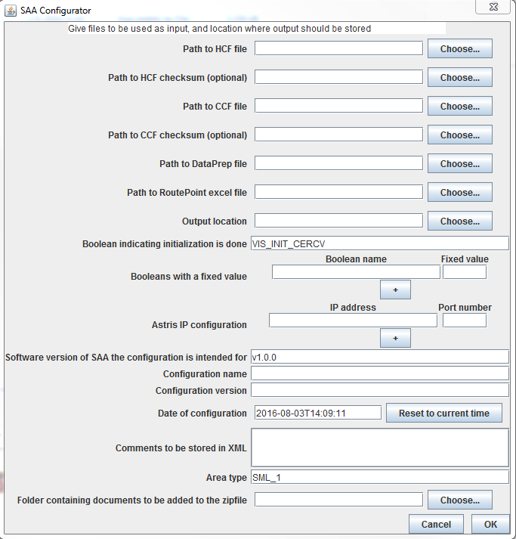
Task: Cancel the configuration dialog
Action: point(436,524)
